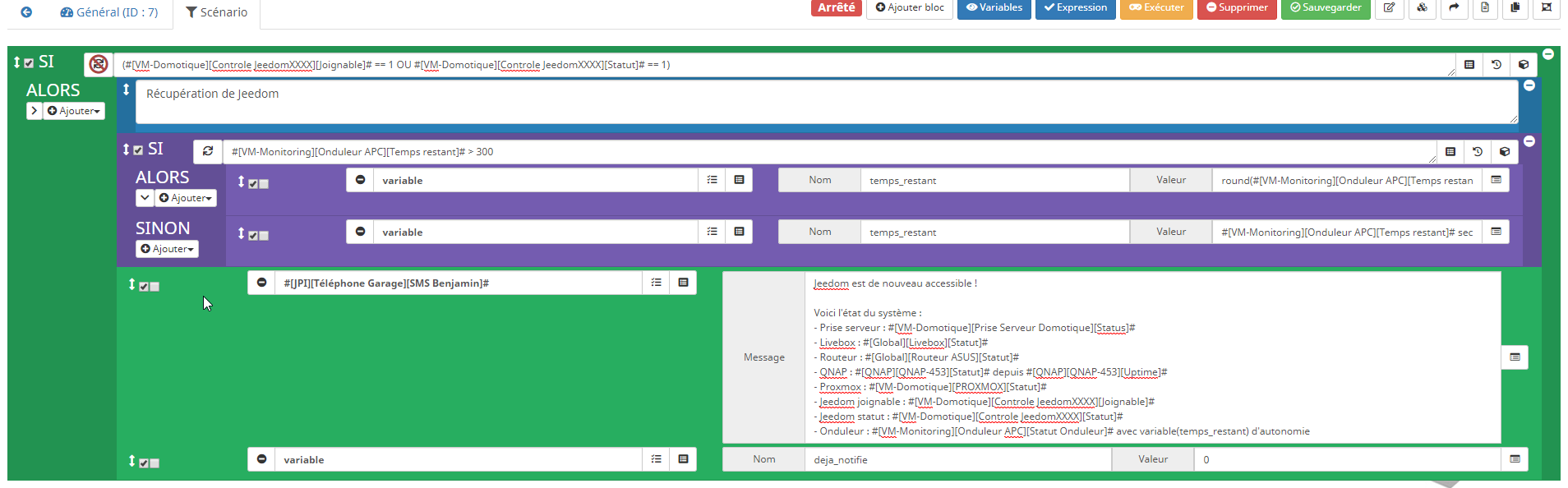Toggle the outer SI block checkbox
The width and height of the screenshot is (1568, 488).
click(x=29, y=62)
